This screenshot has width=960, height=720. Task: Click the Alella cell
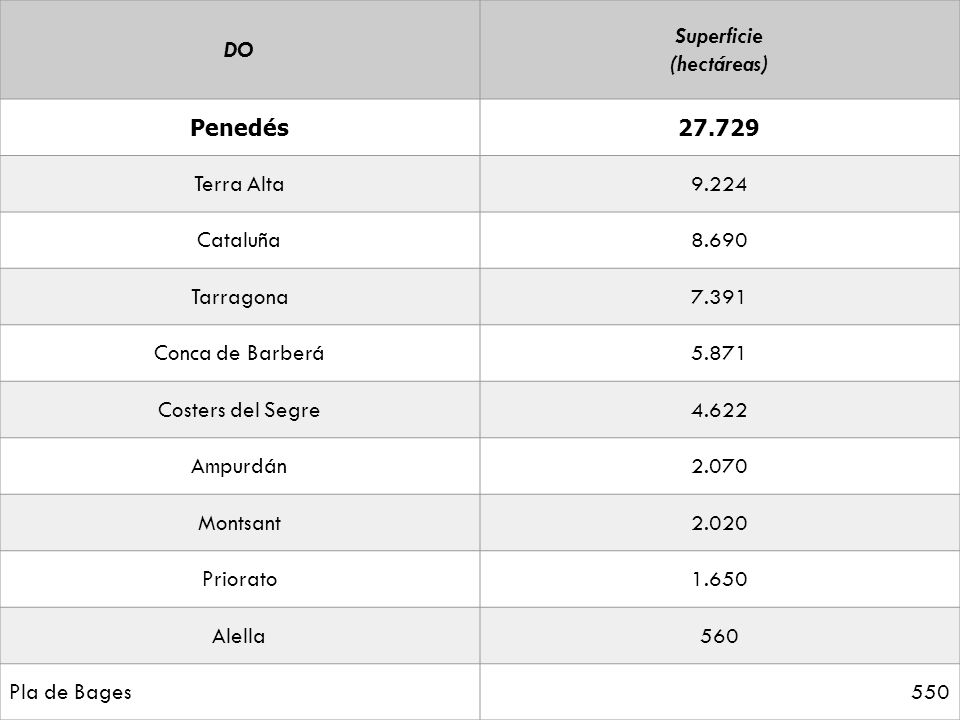239,636
